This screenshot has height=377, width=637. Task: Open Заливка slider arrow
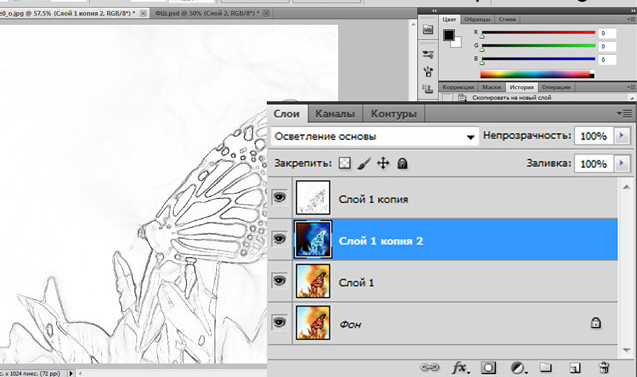click(622, 163)
